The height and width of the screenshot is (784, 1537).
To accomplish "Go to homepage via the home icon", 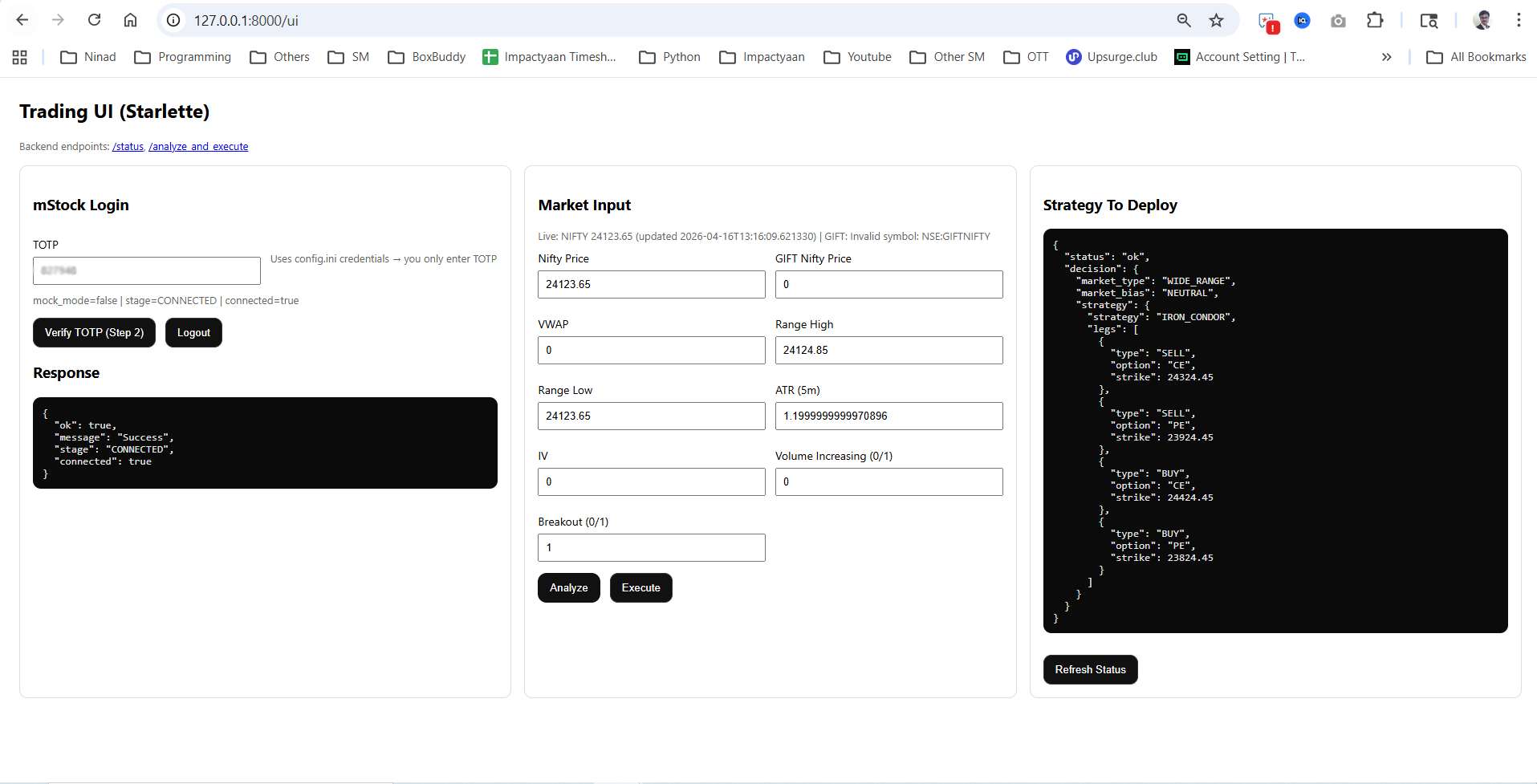I will tap(130, 20).
